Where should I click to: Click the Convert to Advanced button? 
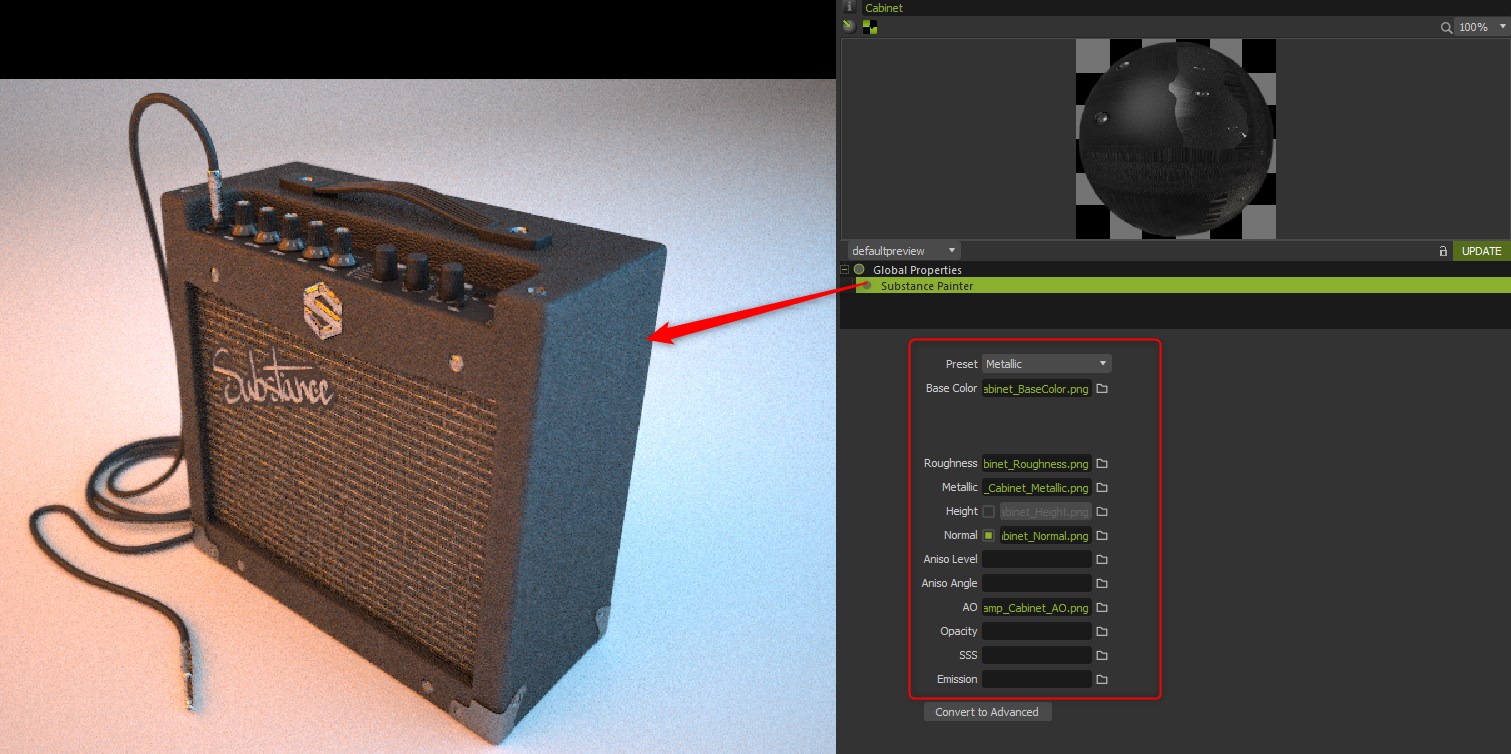(x=987, y=712)
